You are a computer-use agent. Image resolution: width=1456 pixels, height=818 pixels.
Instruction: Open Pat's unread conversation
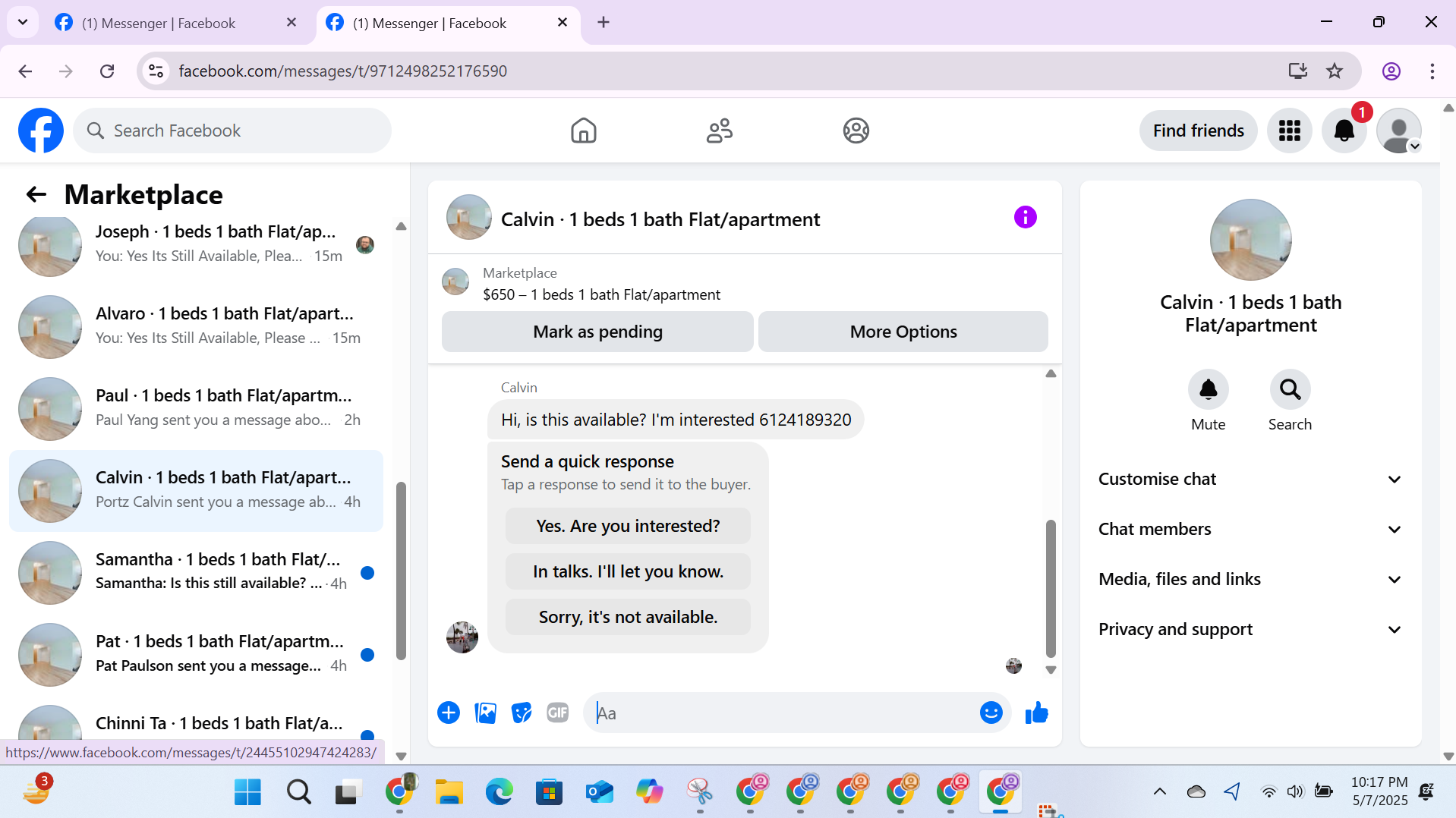click(x=196, y=655)
